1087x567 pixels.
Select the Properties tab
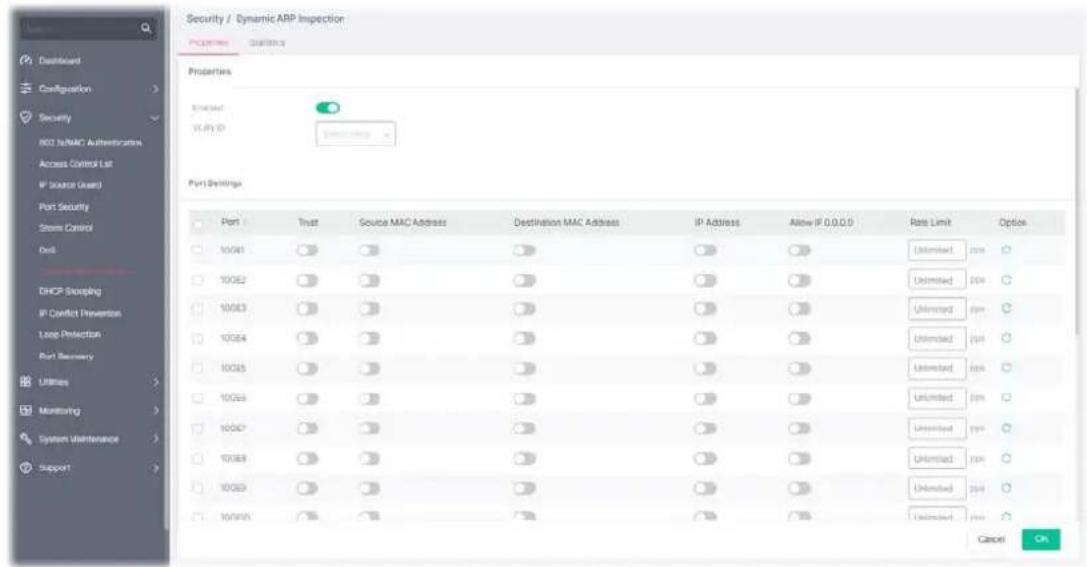click(x=209, y=43)
